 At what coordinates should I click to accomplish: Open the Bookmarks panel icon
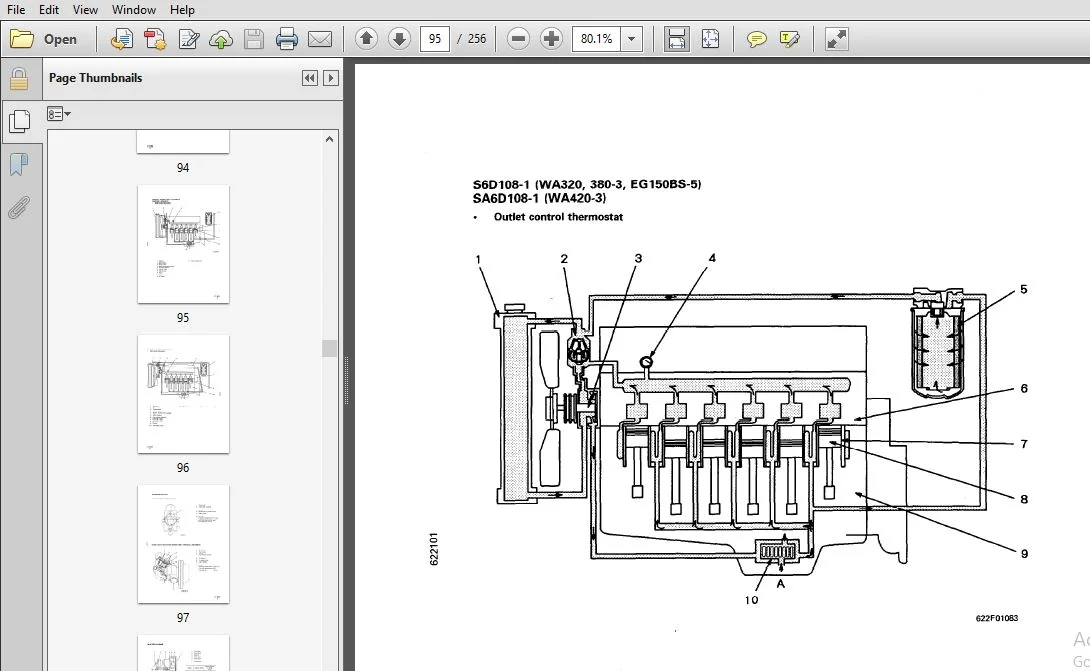(x=19, y=165)
